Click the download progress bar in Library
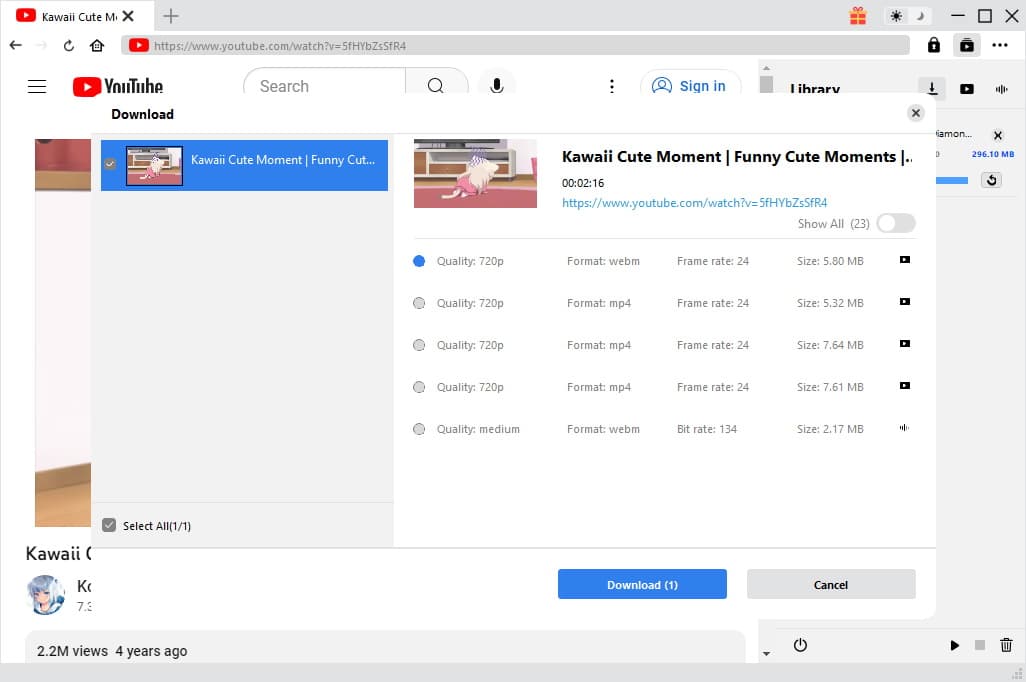The height and width of the screenshot is (682, 1026). pyautogui.click(x=952, y=180)
